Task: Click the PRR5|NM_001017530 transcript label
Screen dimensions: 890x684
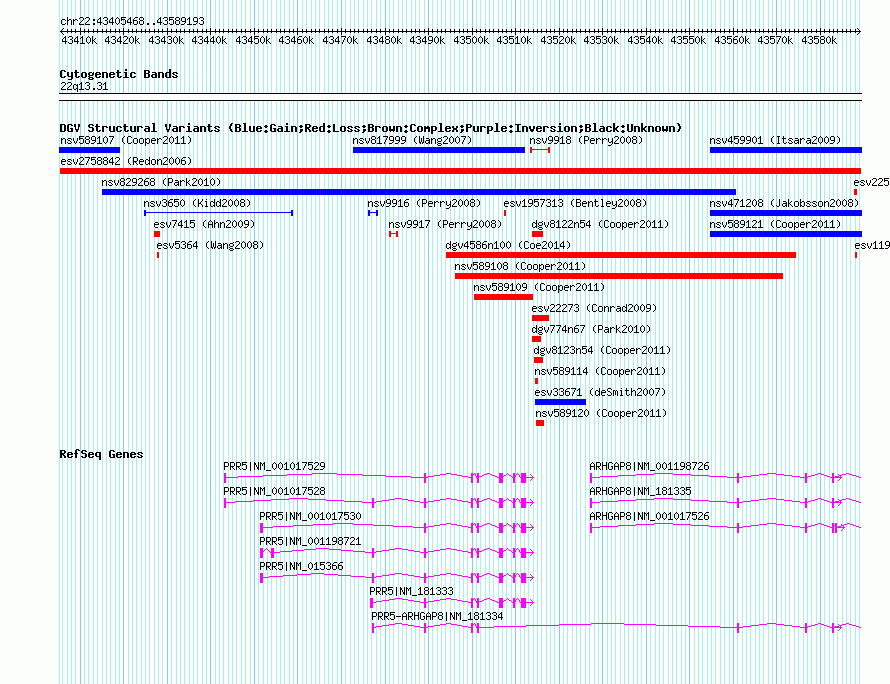Action: tap(310, 517)
